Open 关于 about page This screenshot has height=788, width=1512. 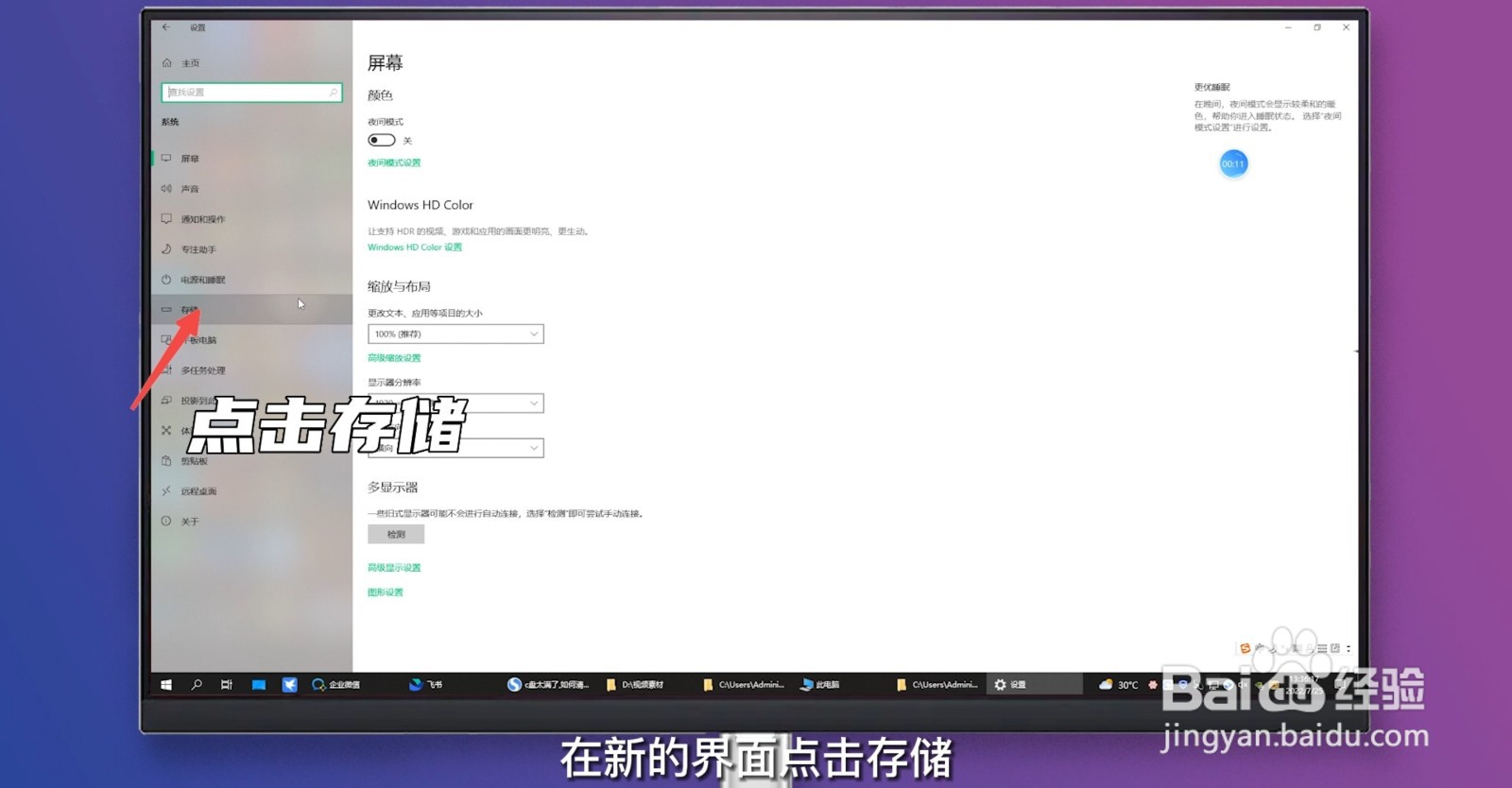[252, 522]
